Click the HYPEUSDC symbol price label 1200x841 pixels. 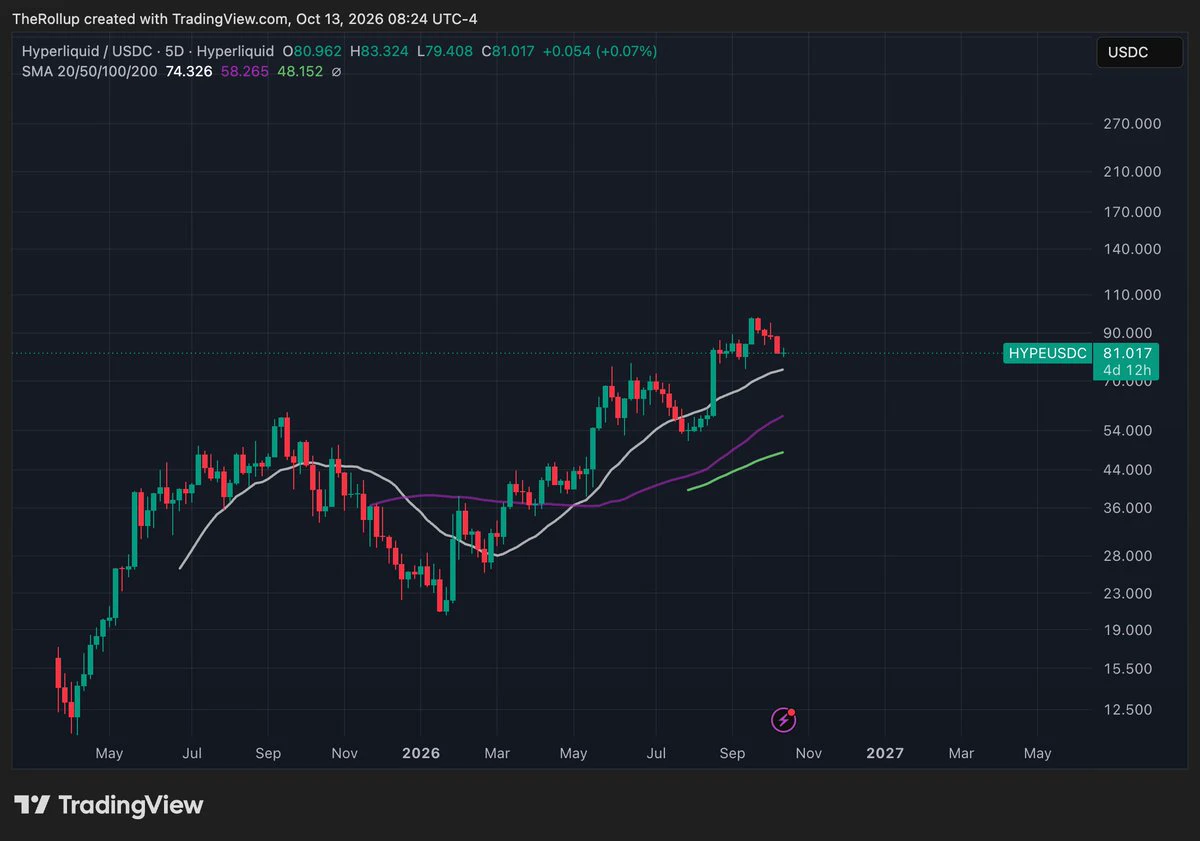[1047, 353]
